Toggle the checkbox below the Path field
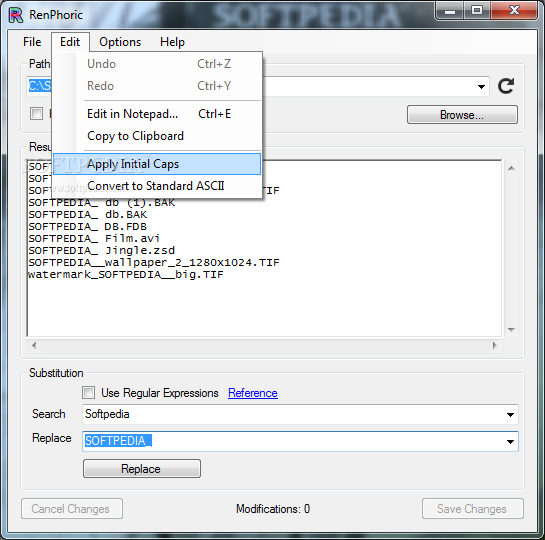This screenshot has width=545, height=540. [36, 114]
